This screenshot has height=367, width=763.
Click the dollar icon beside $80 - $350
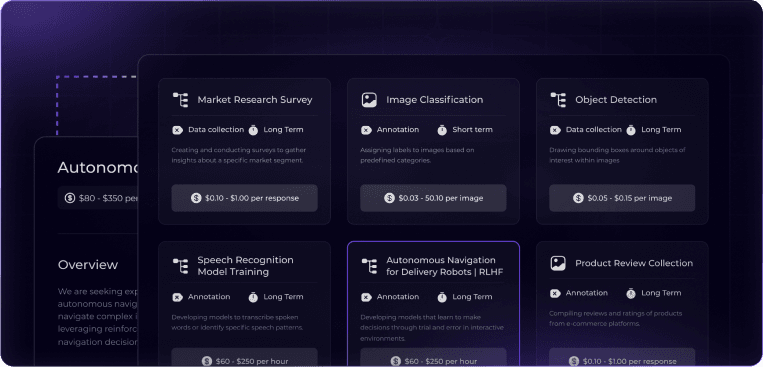pyautogui.click(x=70, y=198)
